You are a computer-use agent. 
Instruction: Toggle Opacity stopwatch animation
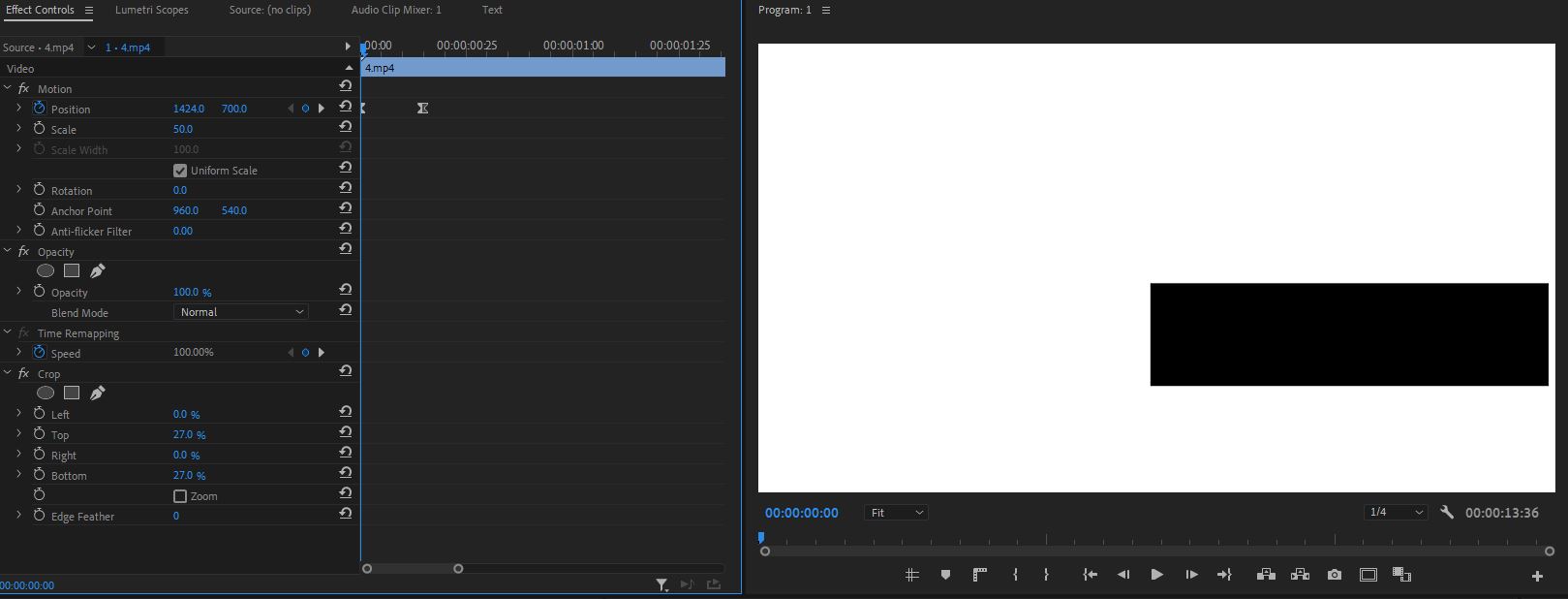click(x=40, y=292)
